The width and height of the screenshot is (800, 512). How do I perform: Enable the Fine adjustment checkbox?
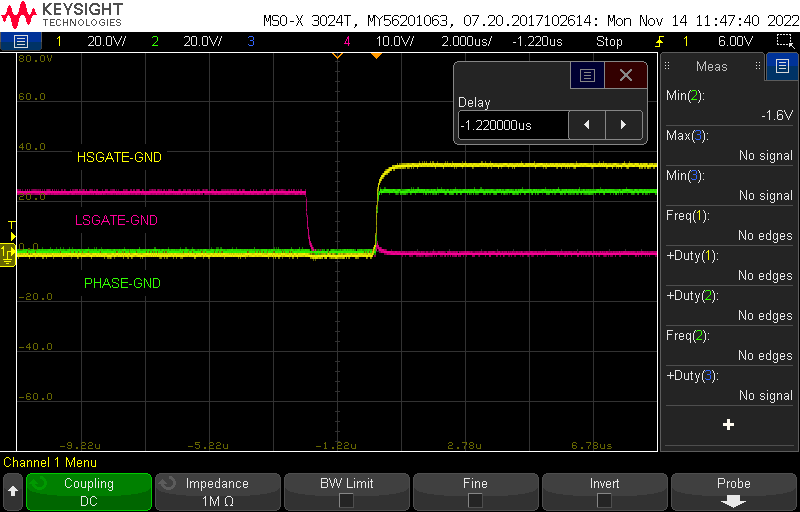point(476,500)
